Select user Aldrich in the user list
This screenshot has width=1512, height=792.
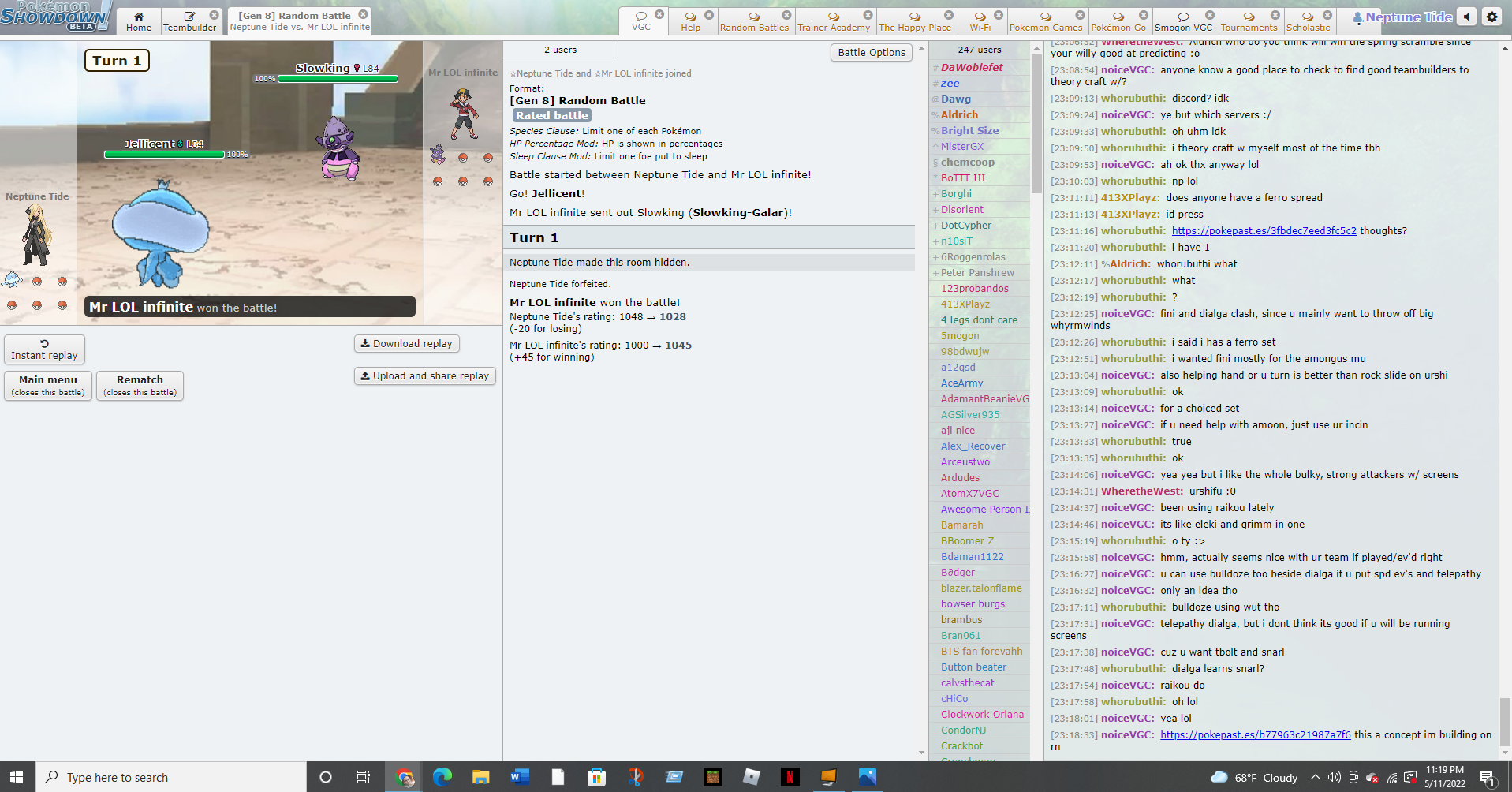959,114
